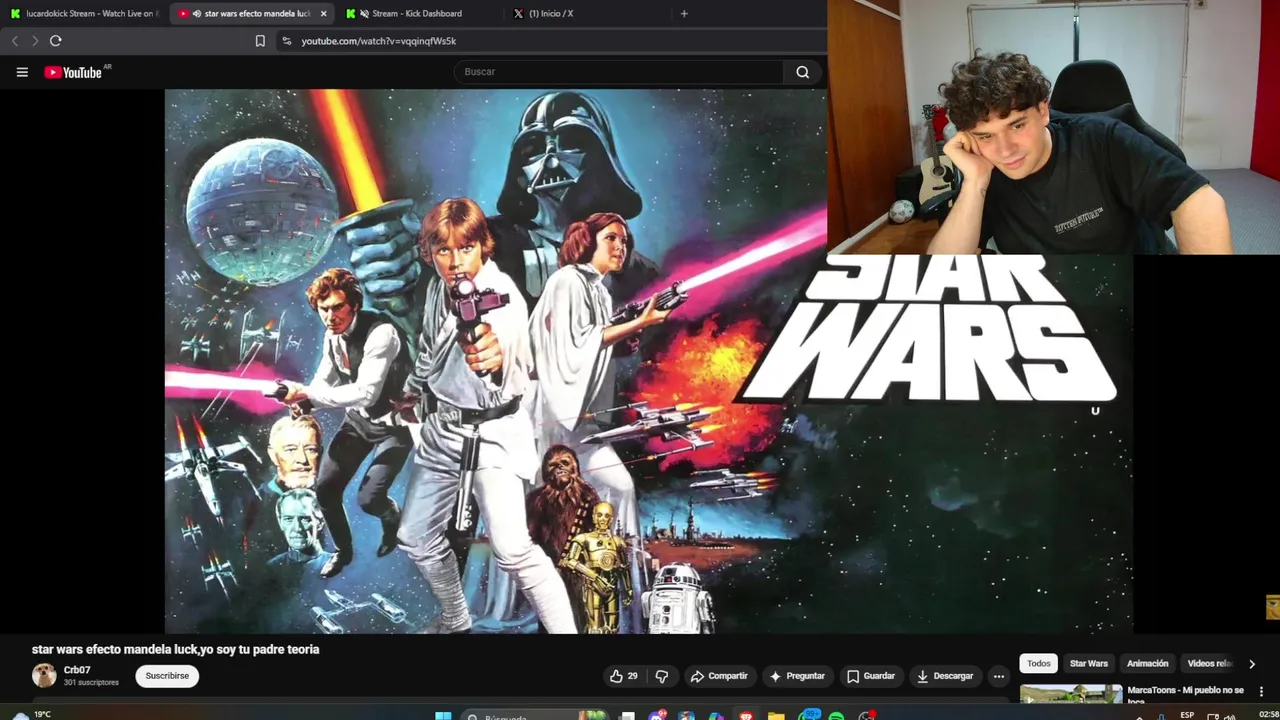Open the File Explorer folder taskbar icon
Screen dimensions: 1280x720
click(776, 716)
